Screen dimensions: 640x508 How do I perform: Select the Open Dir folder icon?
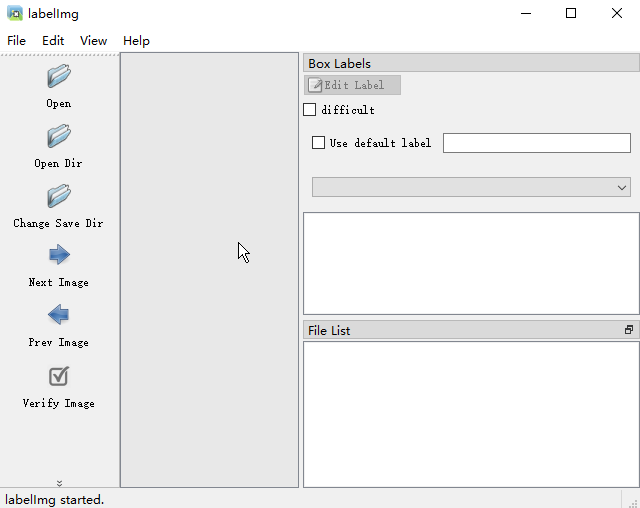pos(59,136)
